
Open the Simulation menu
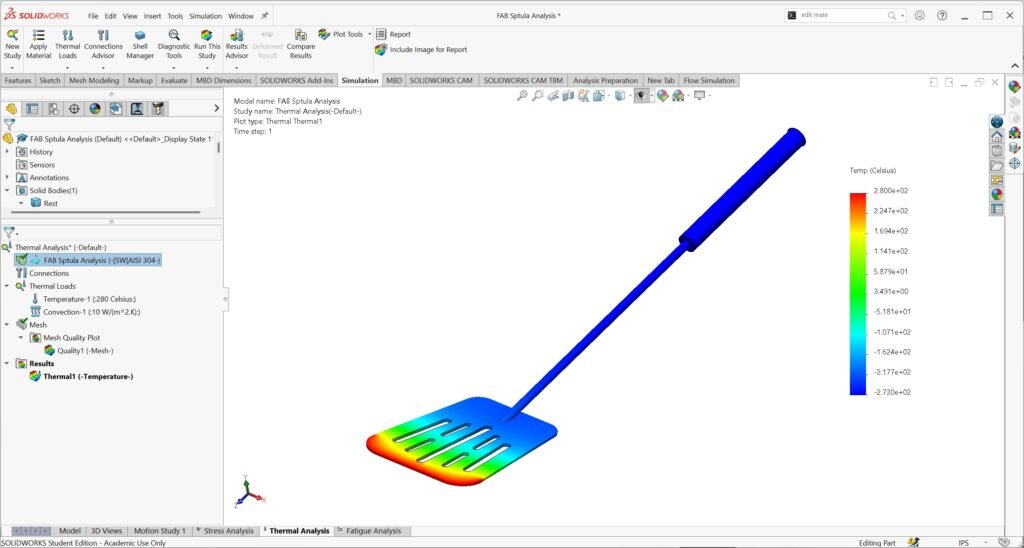[206, 16]
